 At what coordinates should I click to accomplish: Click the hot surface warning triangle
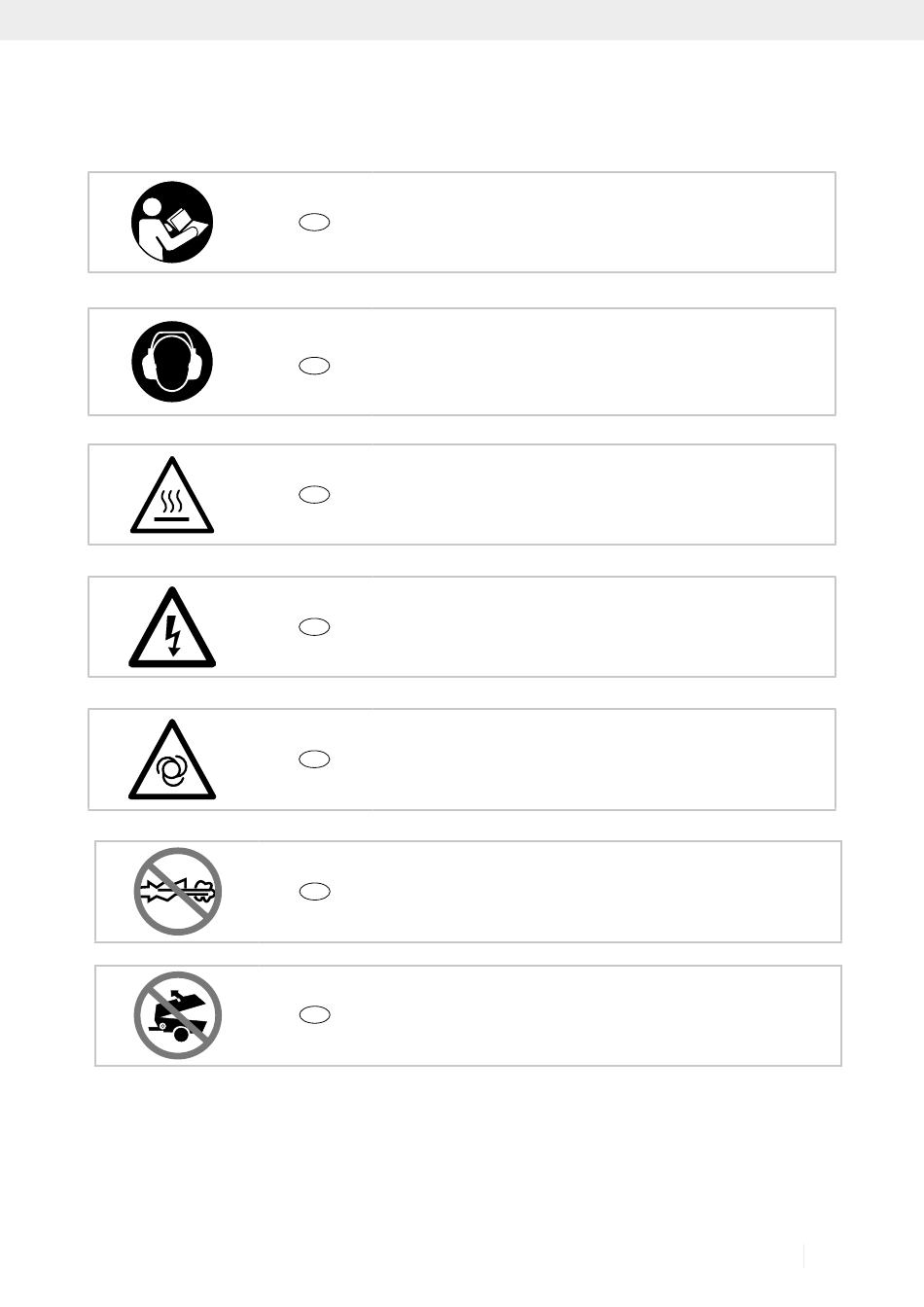pyautogui.click(x=172, y=495)
